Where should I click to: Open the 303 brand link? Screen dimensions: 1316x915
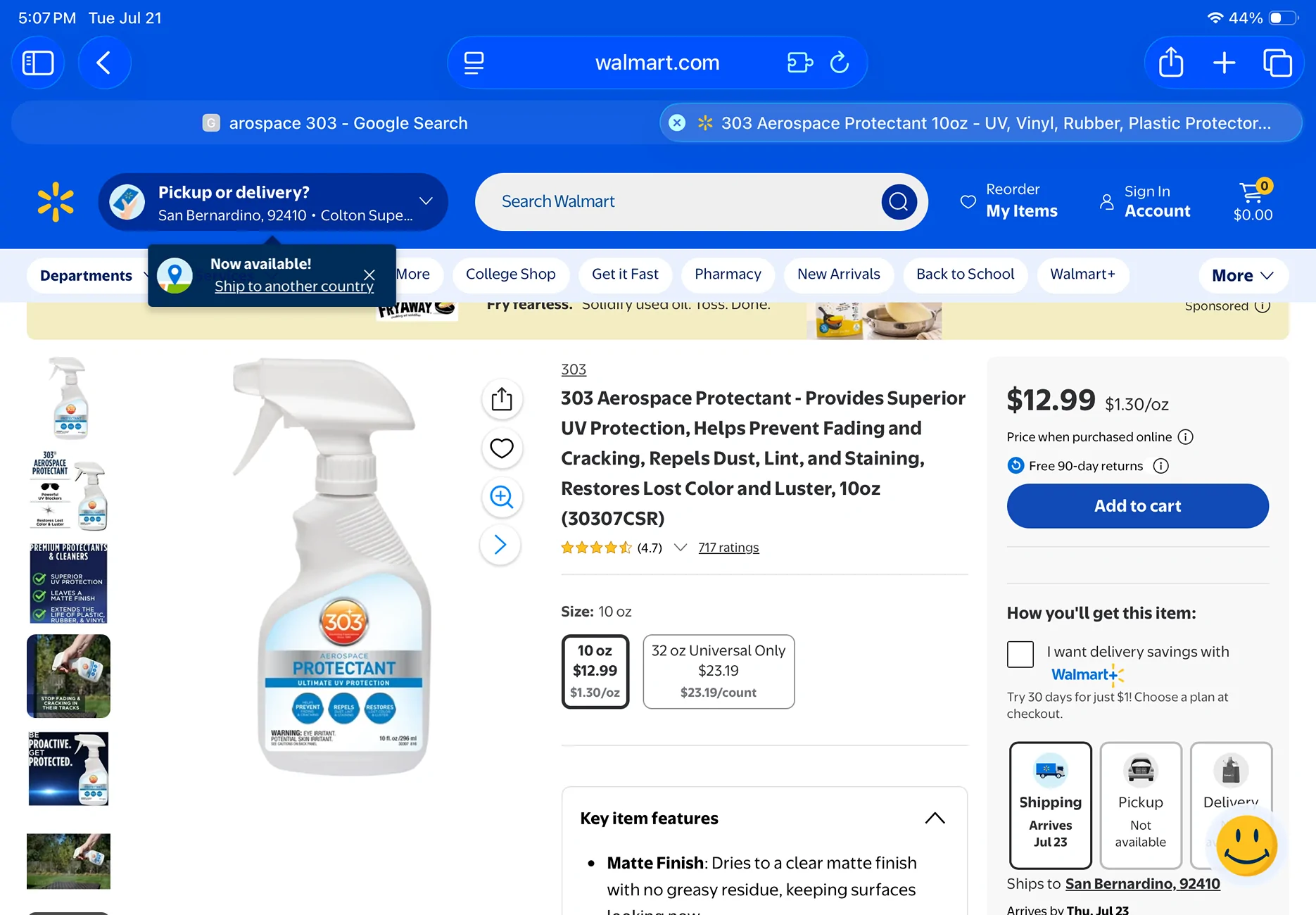574,370
